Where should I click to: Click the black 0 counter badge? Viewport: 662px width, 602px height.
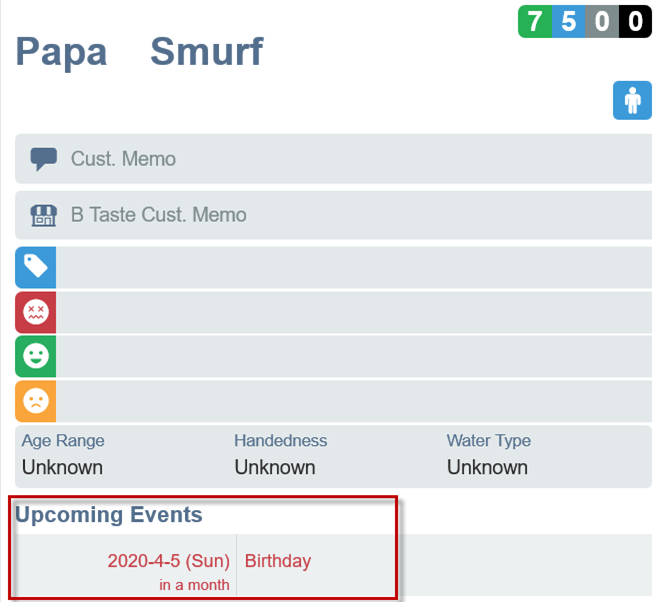pyautogui.click(x=635, y=22)
